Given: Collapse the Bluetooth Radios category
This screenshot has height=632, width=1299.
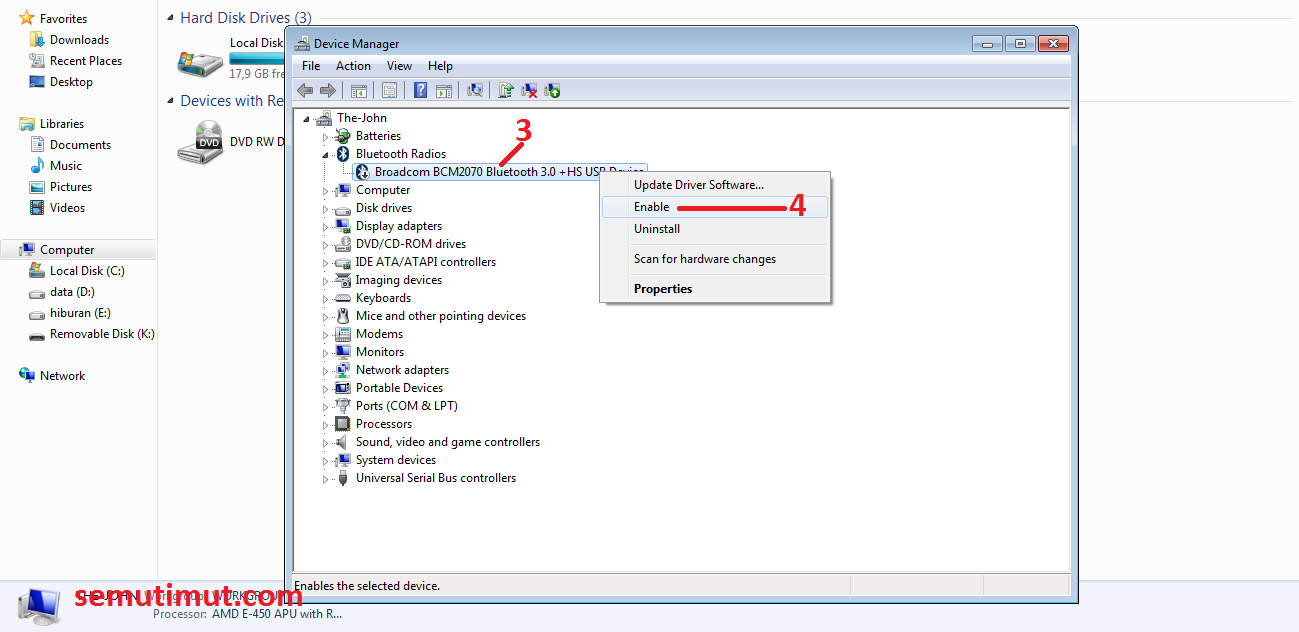Looking at the screenshot, I should [x=326, y=155].
